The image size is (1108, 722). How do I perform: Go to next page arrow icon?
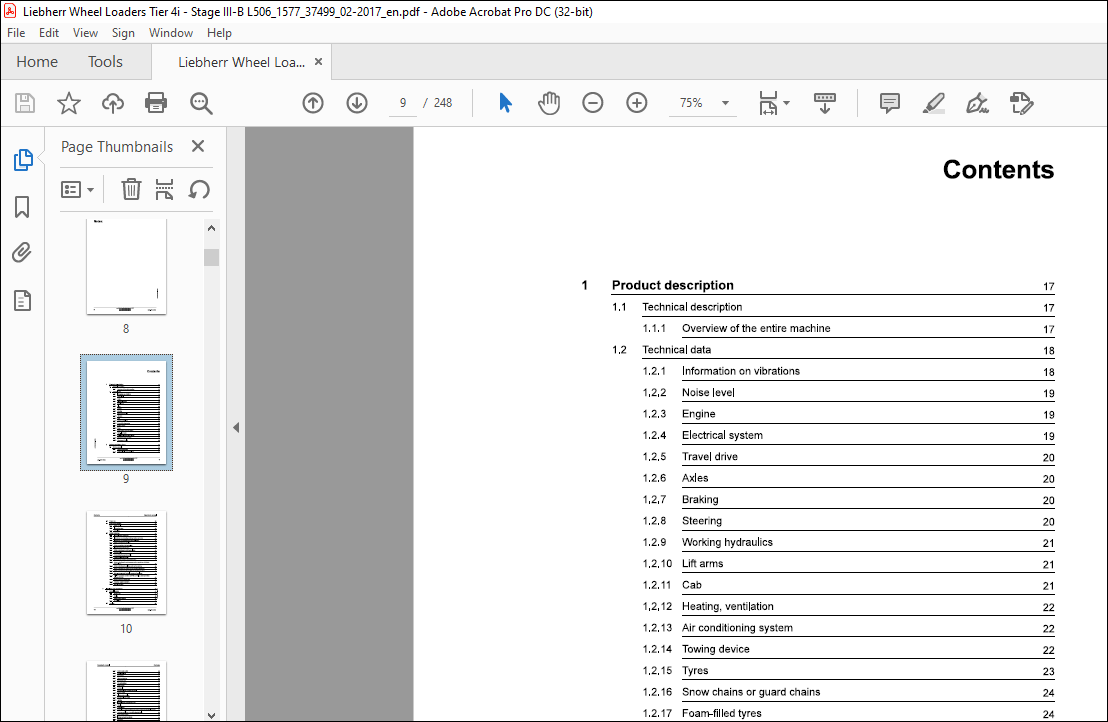pos(357,103)
